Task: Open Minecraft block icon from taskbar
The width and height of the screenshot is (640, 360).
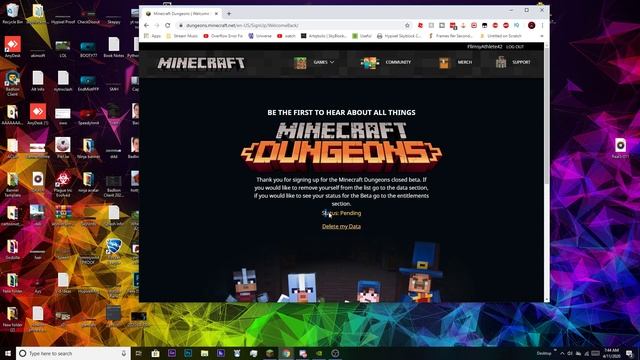Action: (270, 353)
